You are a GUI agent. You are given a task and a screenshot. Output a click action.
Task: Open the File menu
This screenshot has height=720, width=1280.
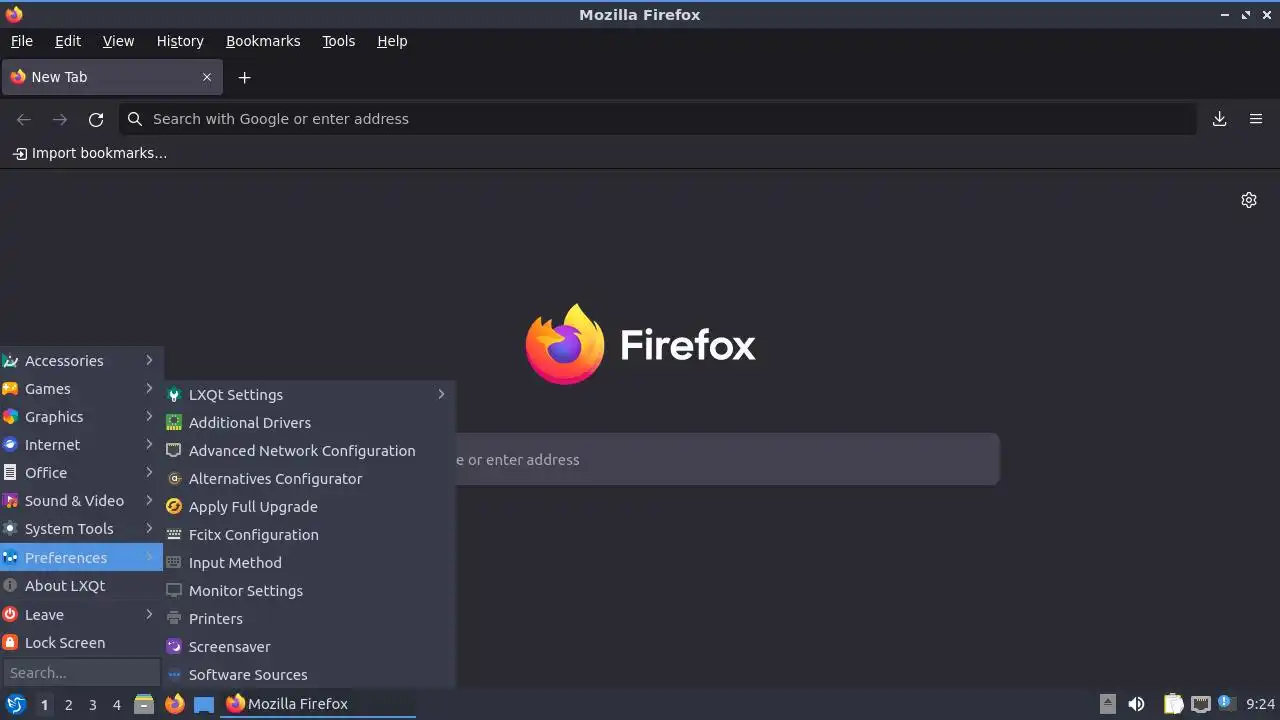point(22,41)
